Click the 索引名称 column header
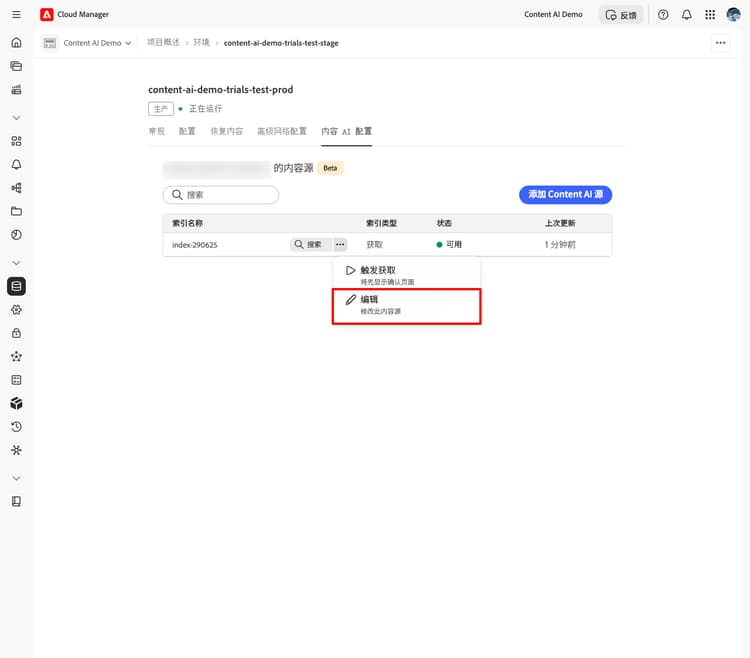Image resolution: width=750 pixels, height=658 pixels. 188,223
